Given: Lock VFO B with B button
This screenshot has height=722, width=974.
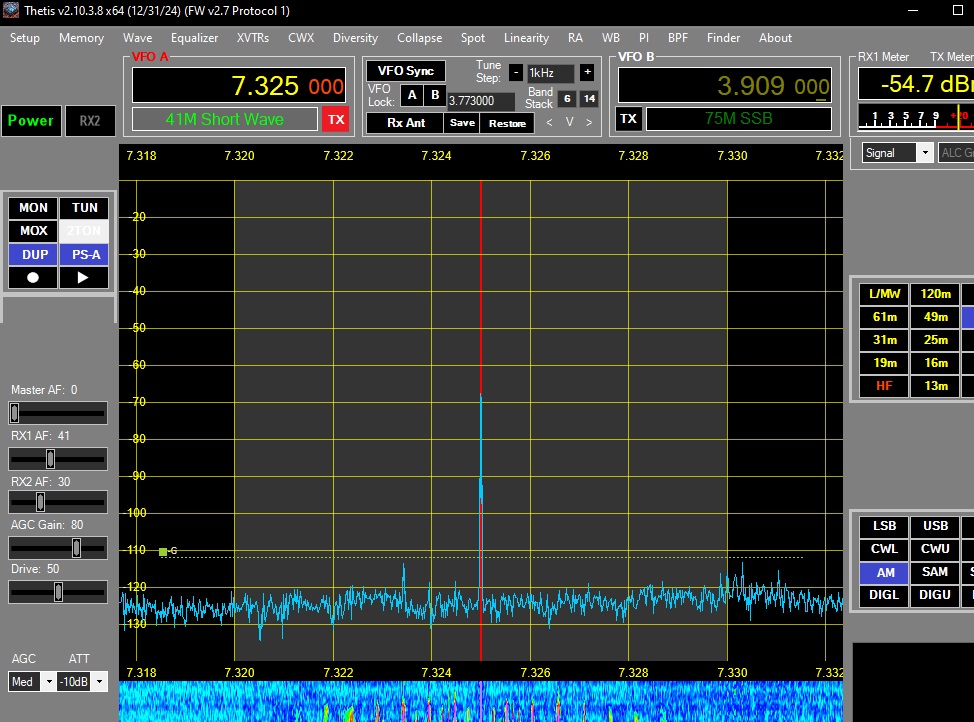Looking at the screenshot, I should pyautogui.click(x=435, y=95).
